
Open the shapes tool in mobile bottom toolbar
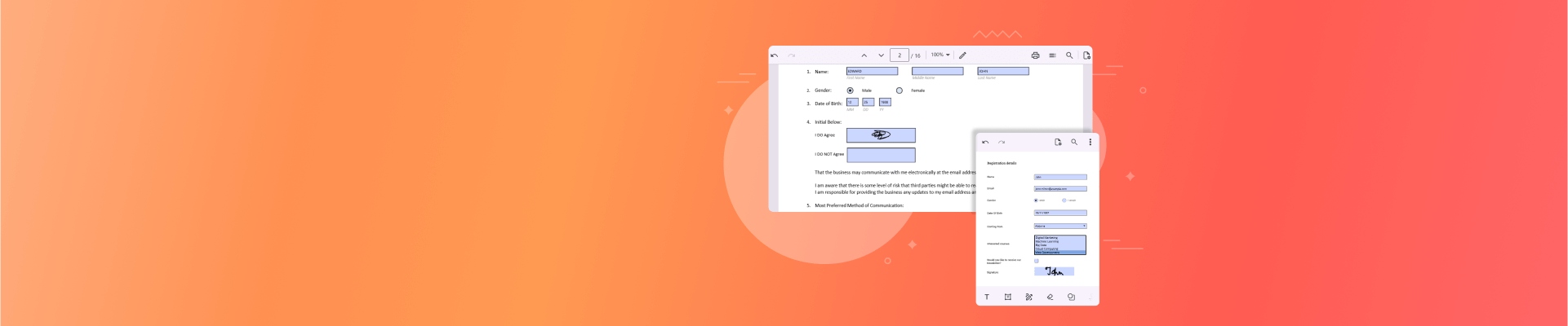(x=1071, y=297)
